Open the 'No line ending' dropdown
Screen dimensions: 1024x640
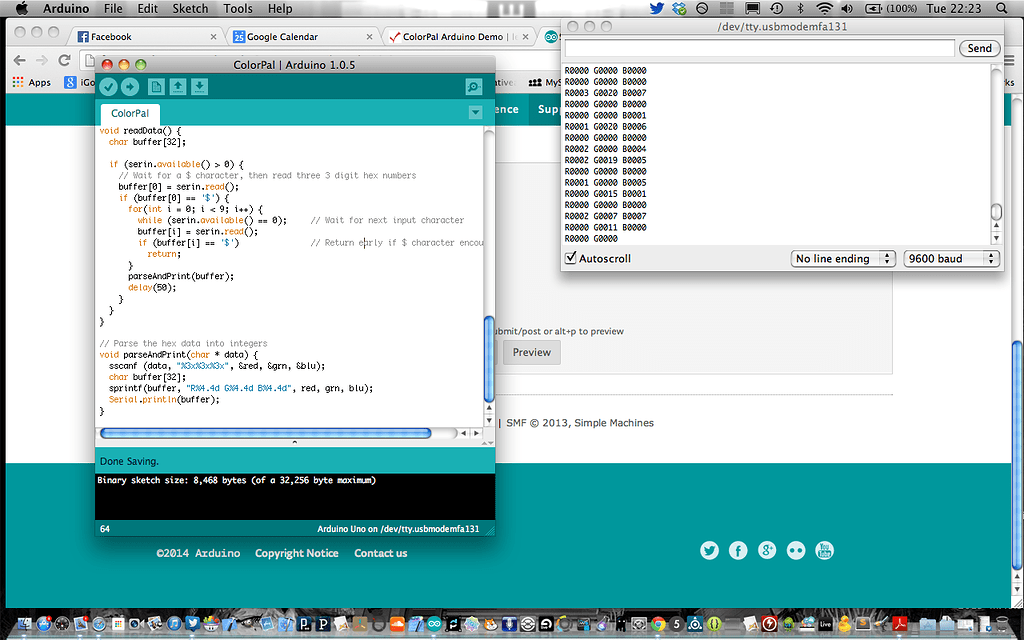pos(842,258)
